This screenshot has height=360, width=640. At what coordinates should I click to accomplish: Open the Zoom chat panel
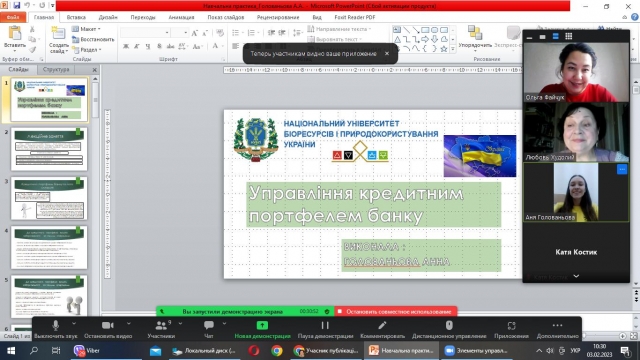[209, 325]
